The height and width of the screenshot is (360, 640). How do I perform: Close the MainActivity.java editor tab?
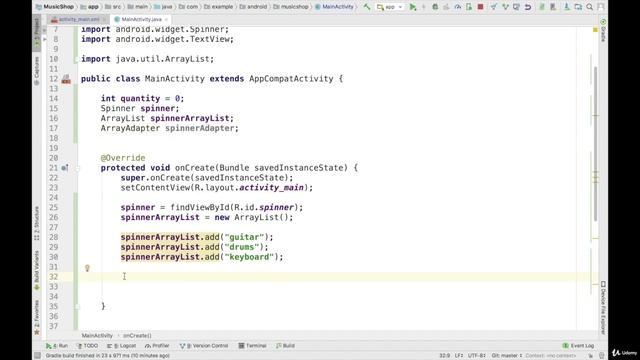[166, 20]
